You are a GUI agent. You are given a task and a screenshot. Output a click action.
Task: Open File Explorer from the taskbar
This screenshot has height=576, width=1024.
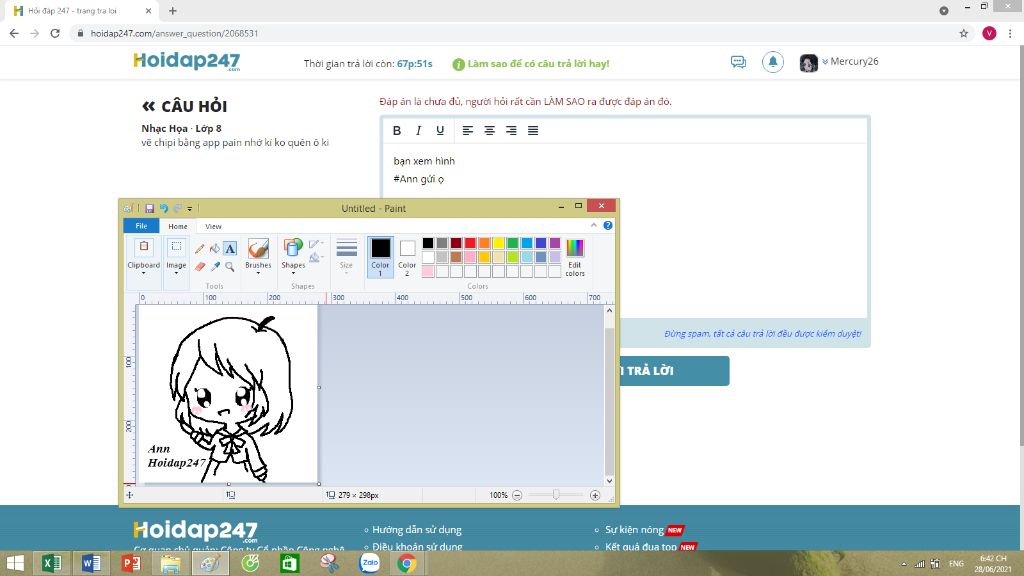pos(170,563)
